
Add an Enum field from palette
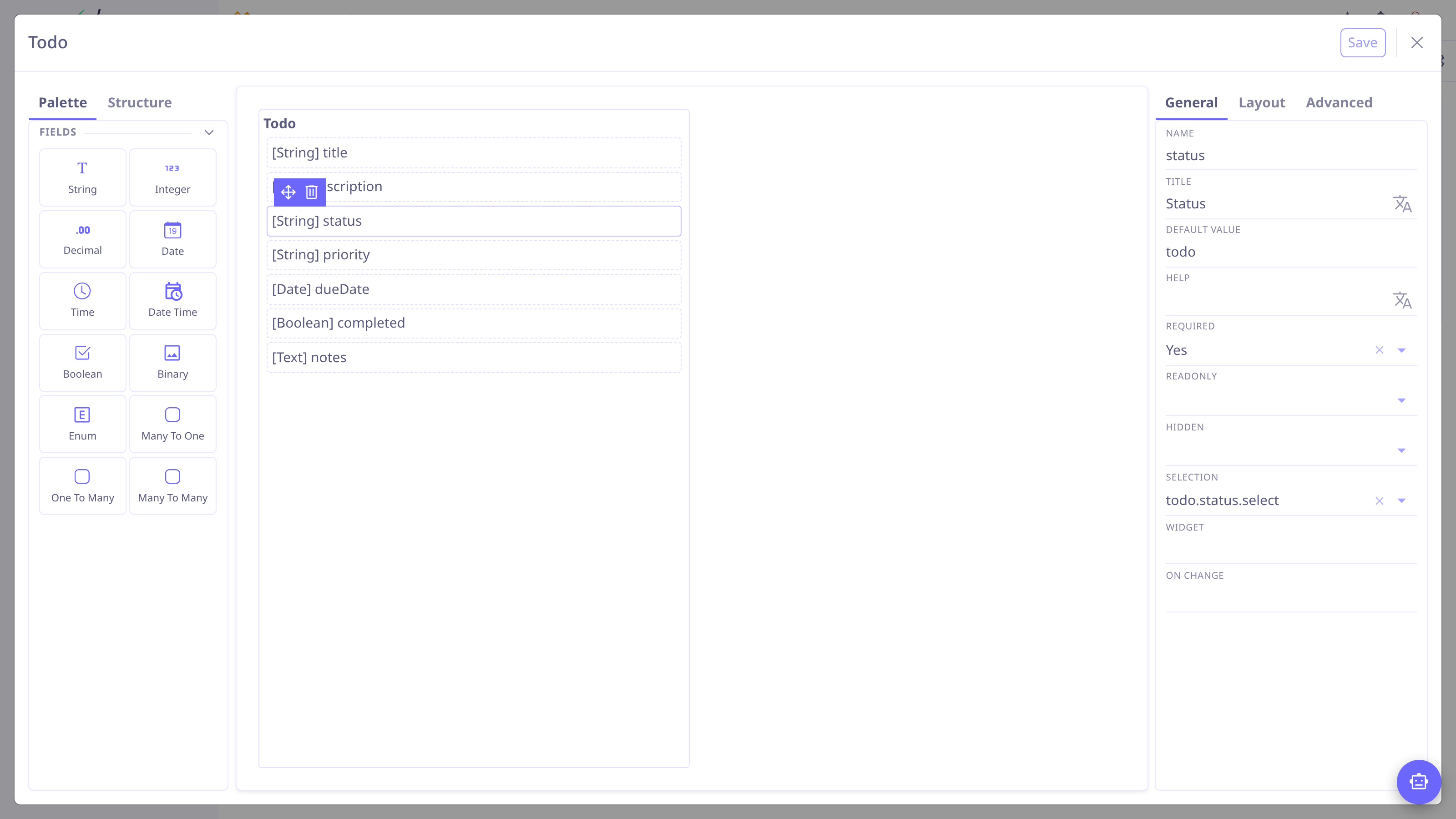point(82,424)
